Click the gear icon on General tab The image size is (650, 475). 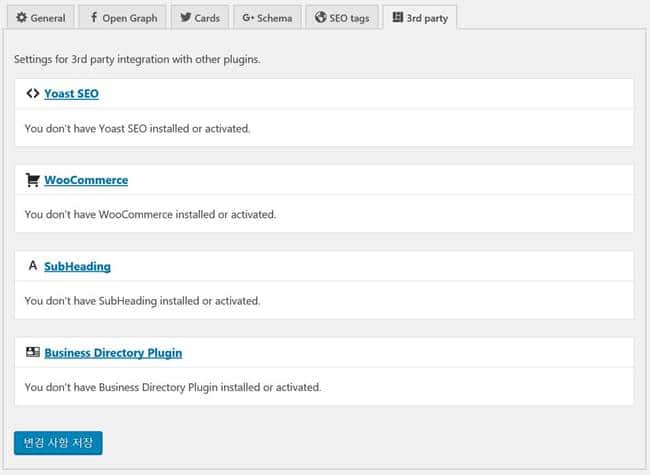(21, 18)
